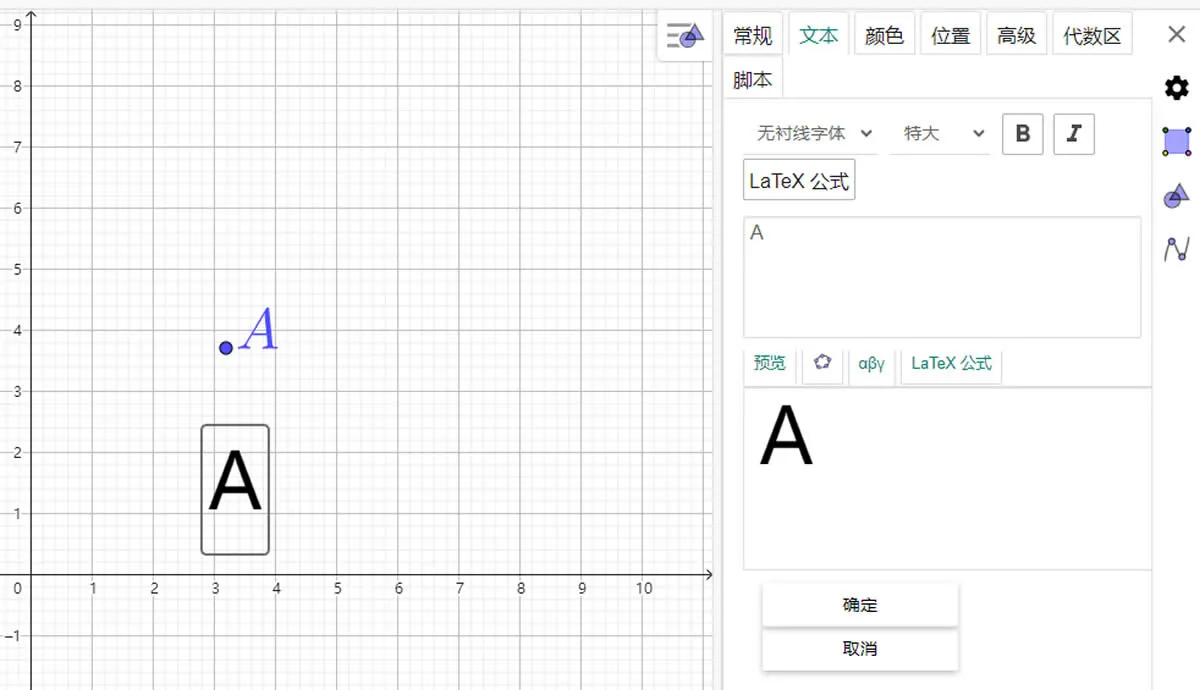Expand the 无衬线字体 font dropdown
The height and width of the screenshot is (690, 1200).
pos(812,133)
